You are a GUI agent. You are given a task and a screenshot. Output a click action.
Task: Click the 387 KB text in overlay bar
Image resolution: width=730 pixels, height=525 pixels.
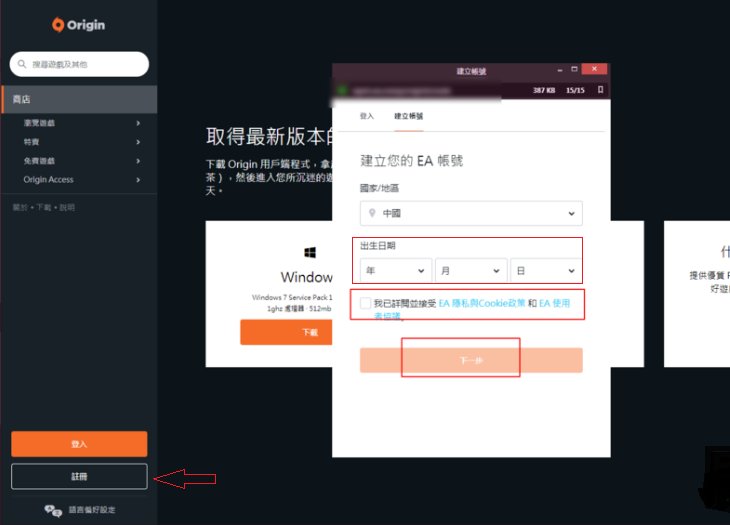[x=544, y=90]
